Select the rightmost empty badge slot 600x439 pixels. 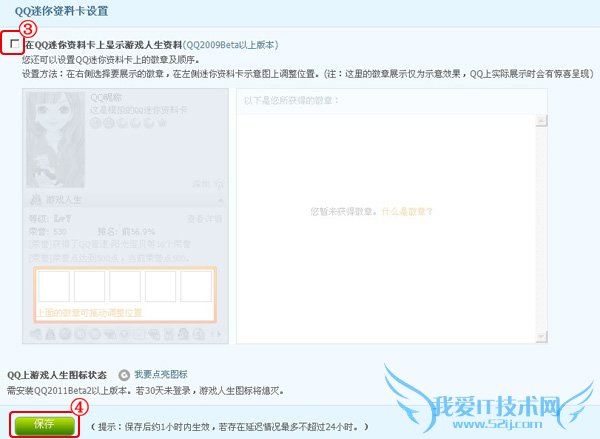tap(196, 286)
